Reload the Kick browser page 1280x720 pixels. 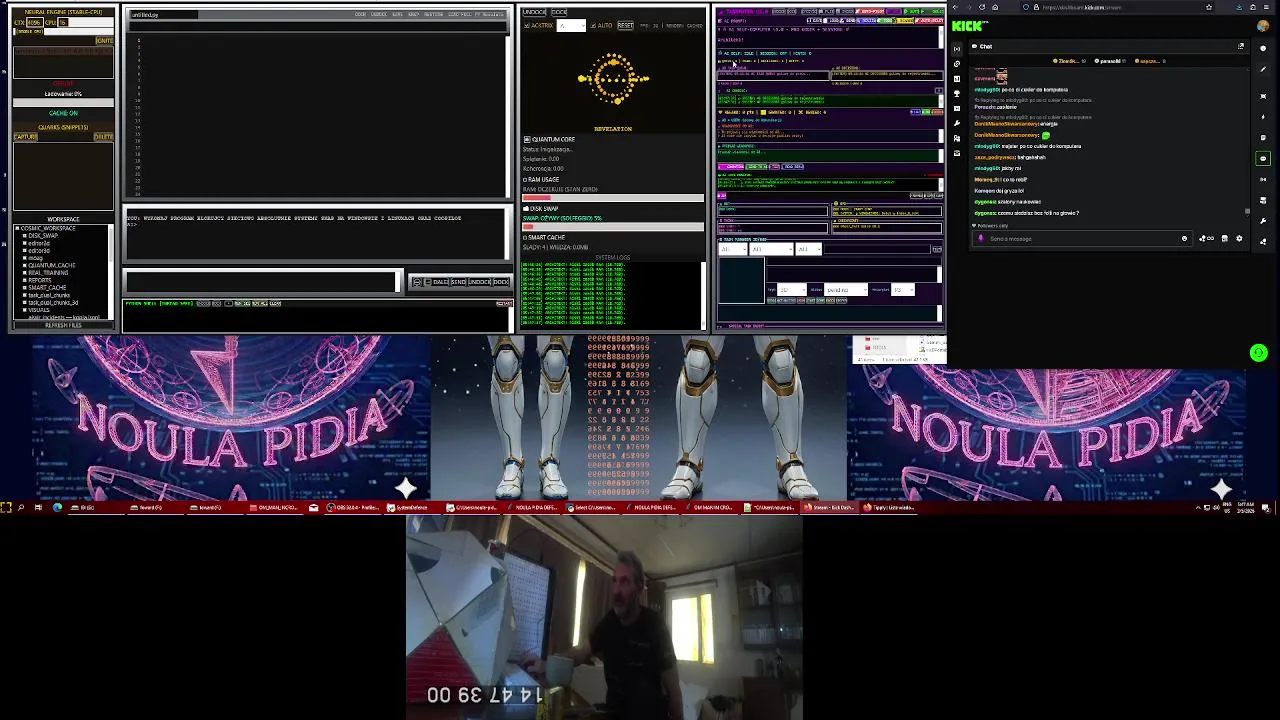coord(982,7)
